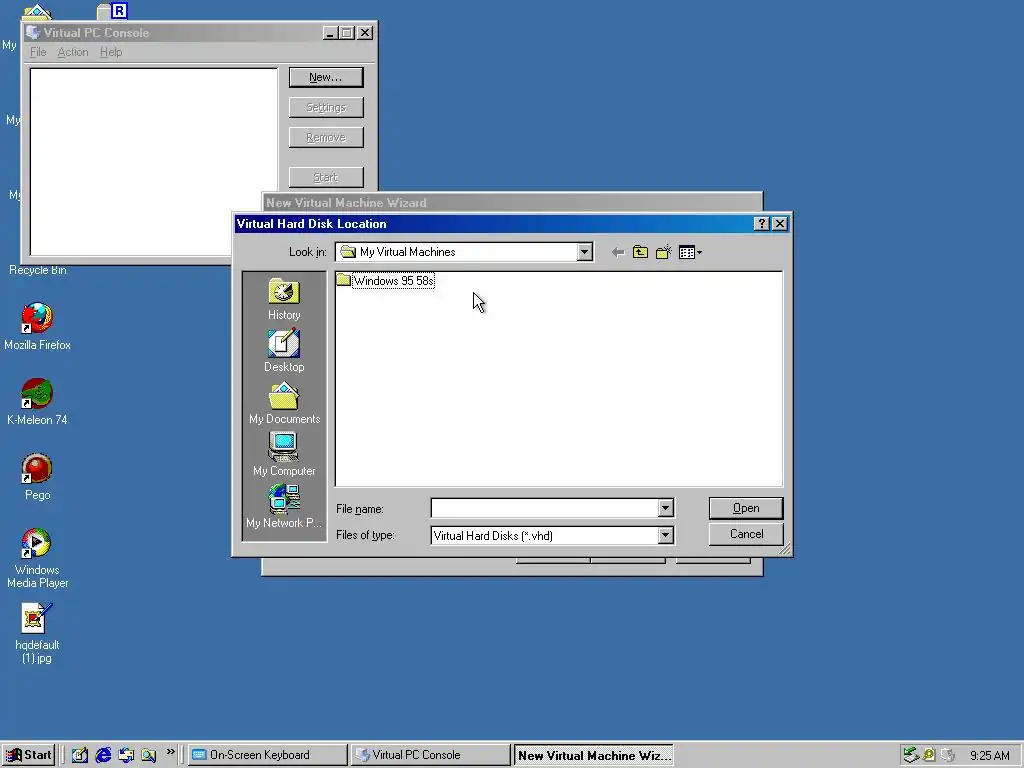Click Settings in Virtual PC Console
The image size is (1024, 768).
[x=326, y=107]
